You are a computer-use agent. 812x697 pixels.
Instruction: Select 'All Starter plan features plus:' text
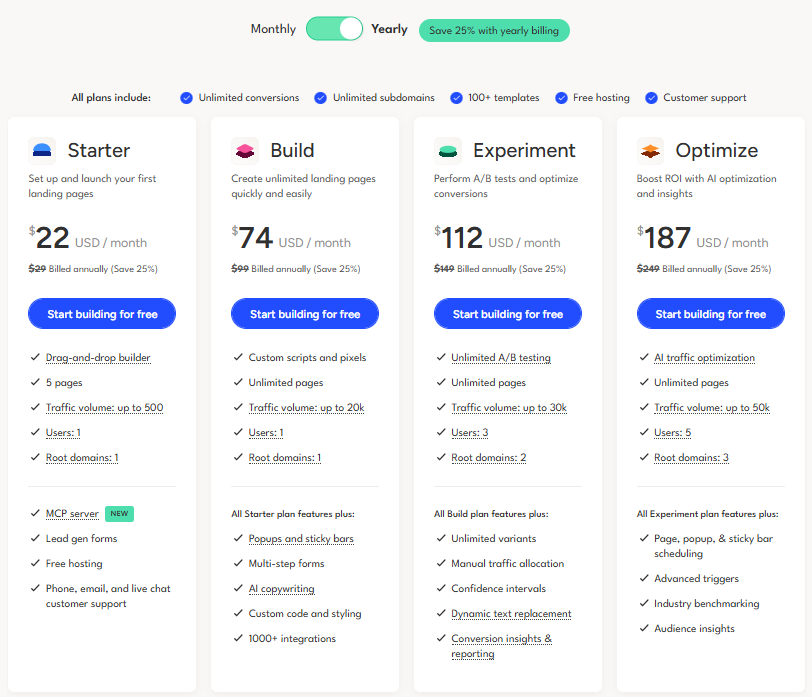tap(293, 514)
